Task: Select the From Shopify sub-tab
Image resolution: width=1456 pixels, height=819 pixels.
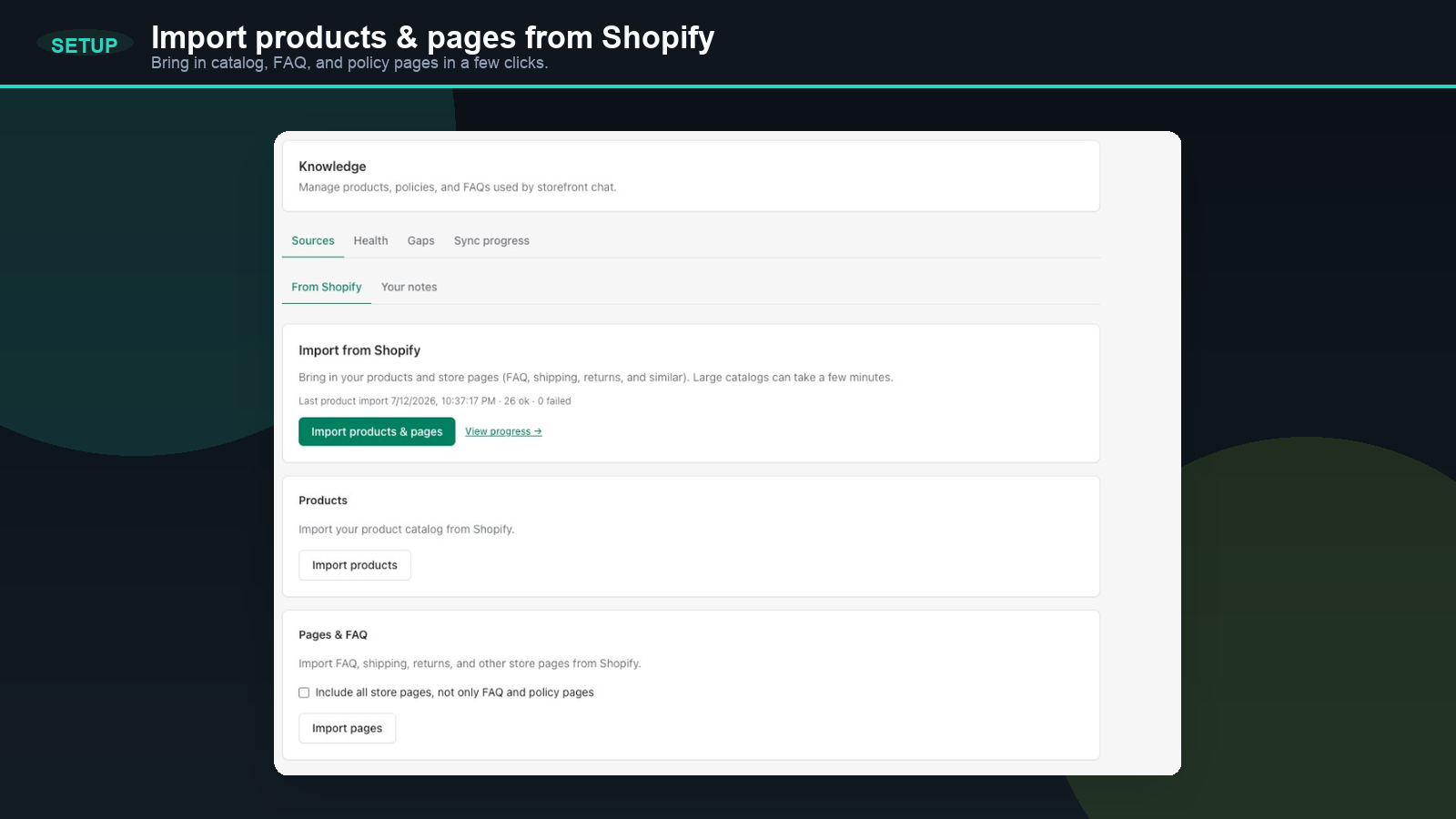Action: click(327, 288)
